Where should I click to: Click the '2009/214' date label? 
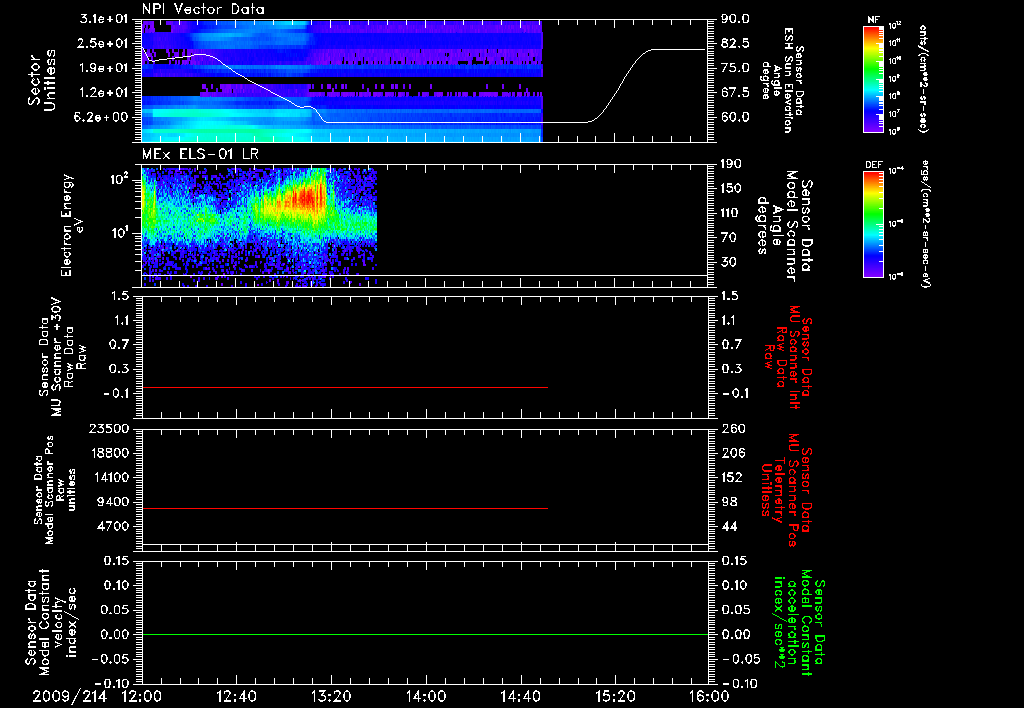point(70,696)
